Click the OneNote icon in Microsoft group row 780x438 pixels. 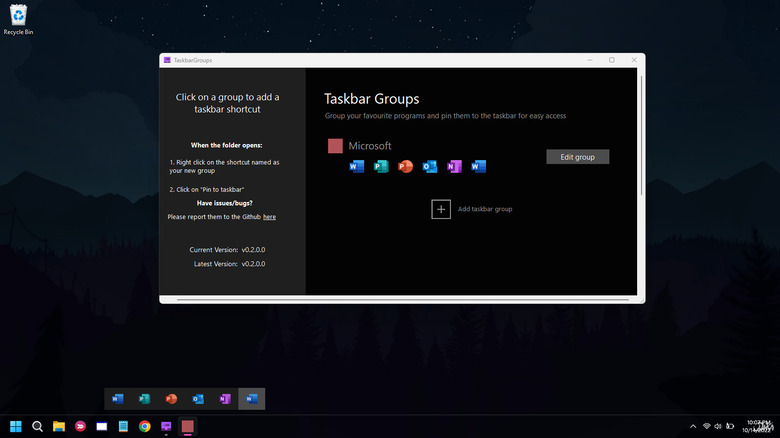tap(454, 166)
